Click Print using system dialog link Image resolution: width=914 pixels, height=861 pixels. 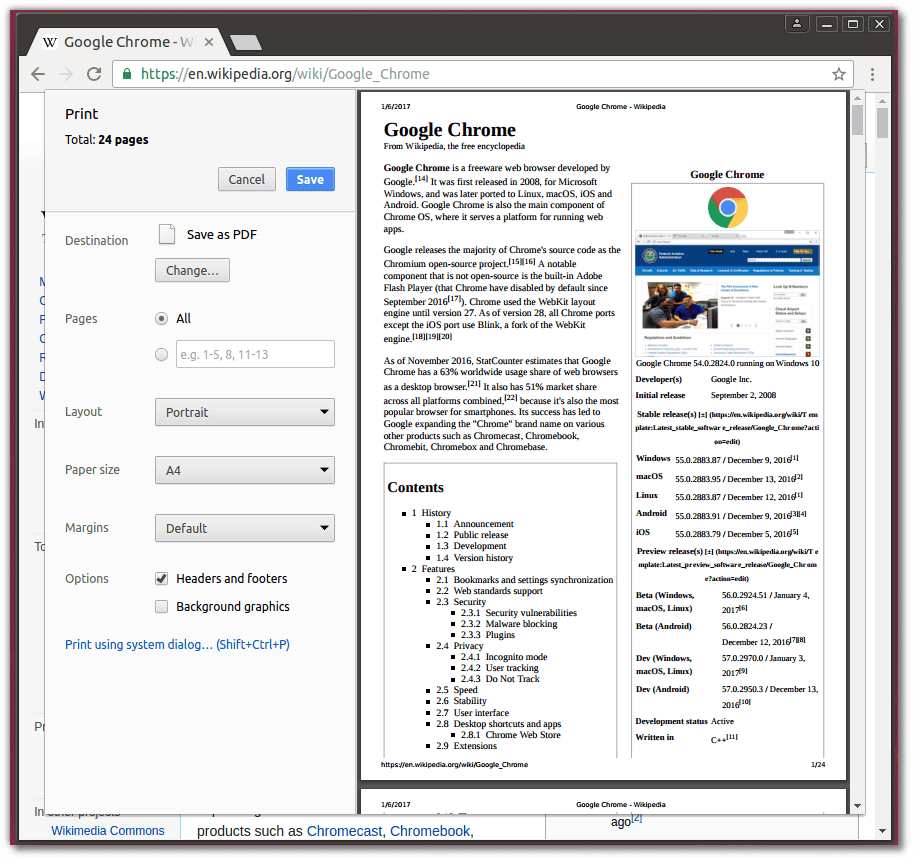click(x=177, y=645)
